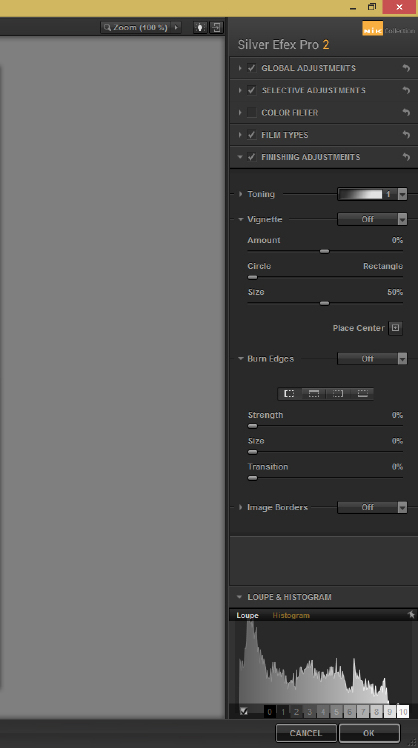Uncheck the Finishing Adjustments checkbox

(x=251, y=157)
